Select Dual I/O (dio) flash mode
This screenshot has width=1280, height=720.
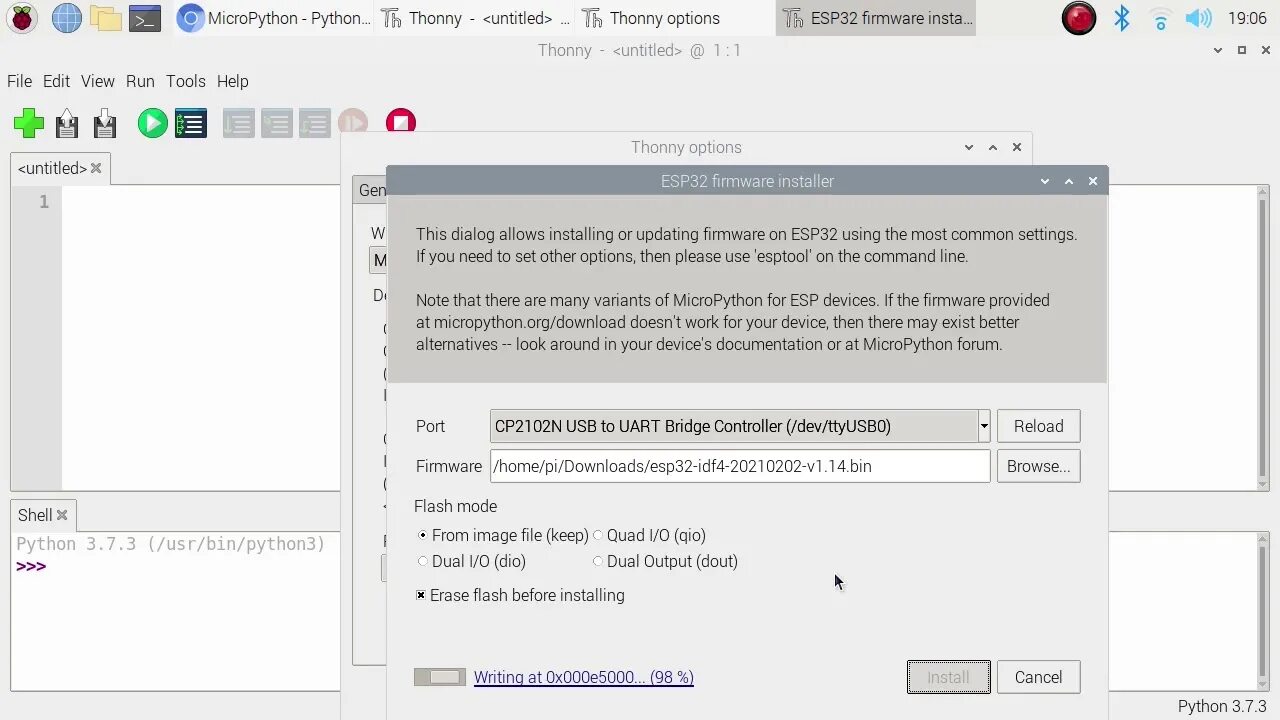[471, 562]
